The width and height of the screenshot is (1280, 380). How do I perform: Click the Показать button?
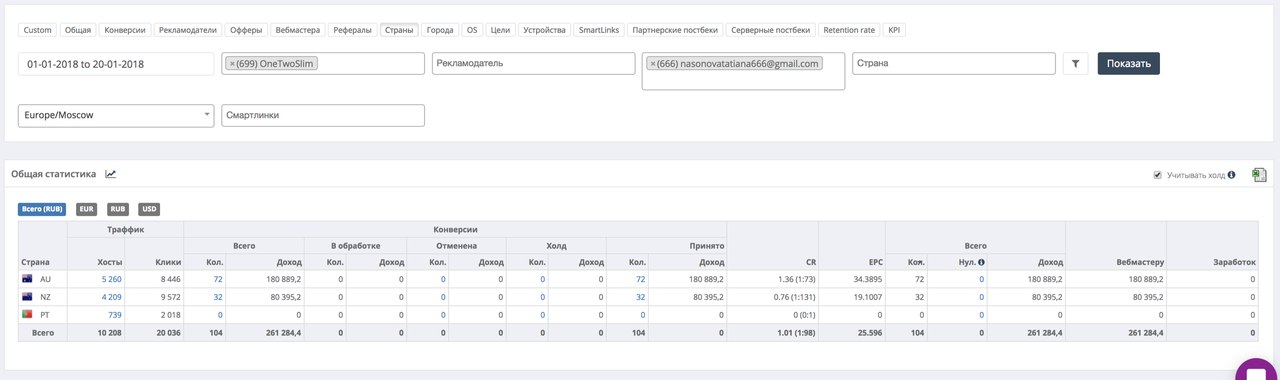(1128, 63)
